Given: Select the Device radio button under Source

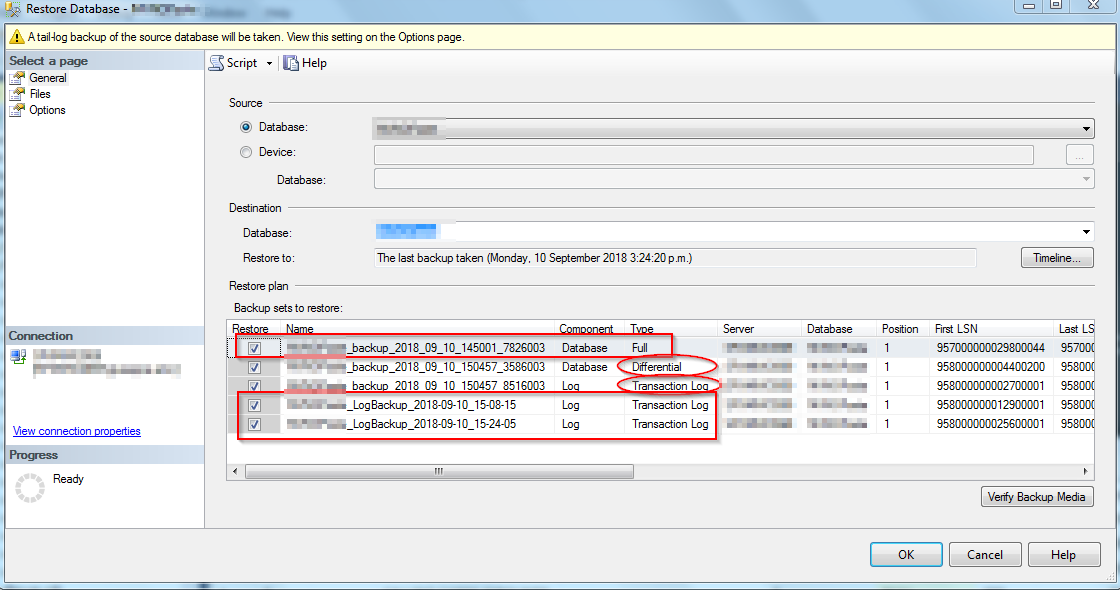Looking at the screenshot, I should (x=245, y=152).
